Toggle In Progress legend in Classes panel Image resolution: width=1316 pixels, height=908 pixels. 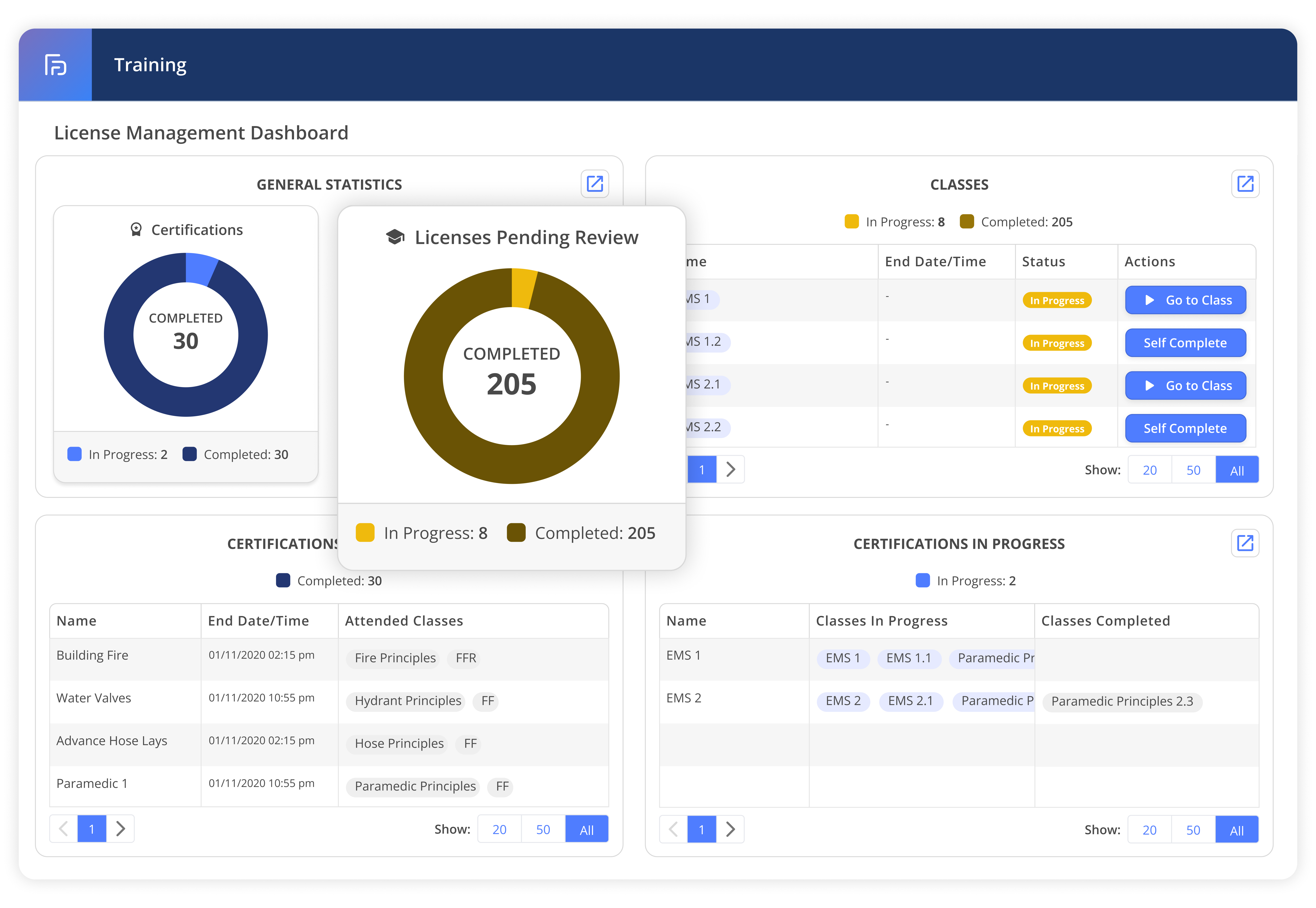tap(852, 222)
